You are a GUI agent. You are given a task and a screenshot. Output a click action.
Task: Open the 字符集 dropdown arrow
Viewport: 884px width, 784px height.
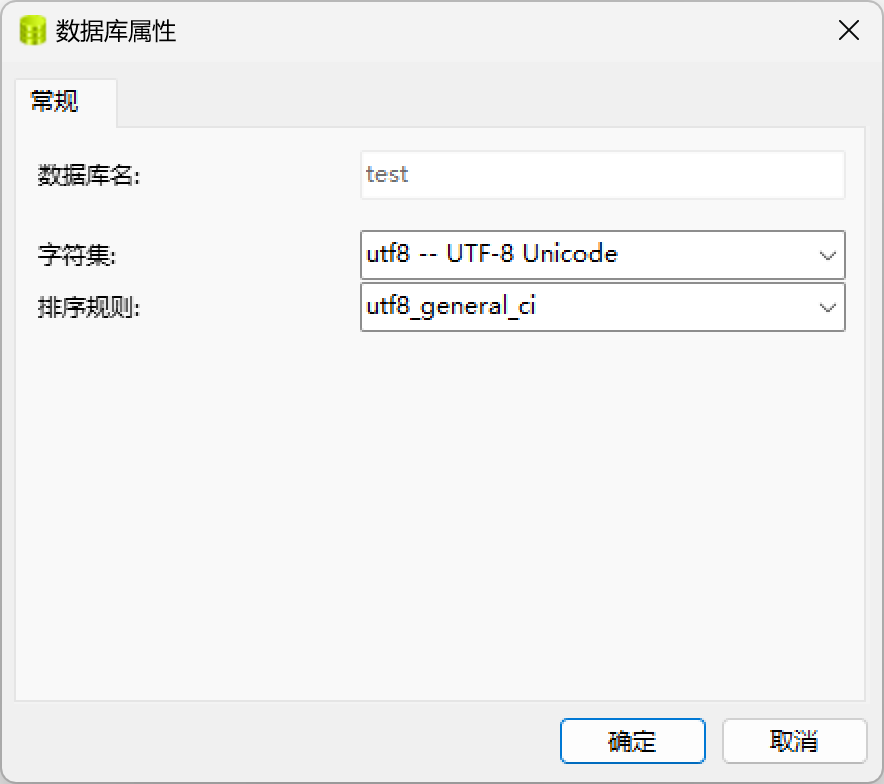pos(827,255)
